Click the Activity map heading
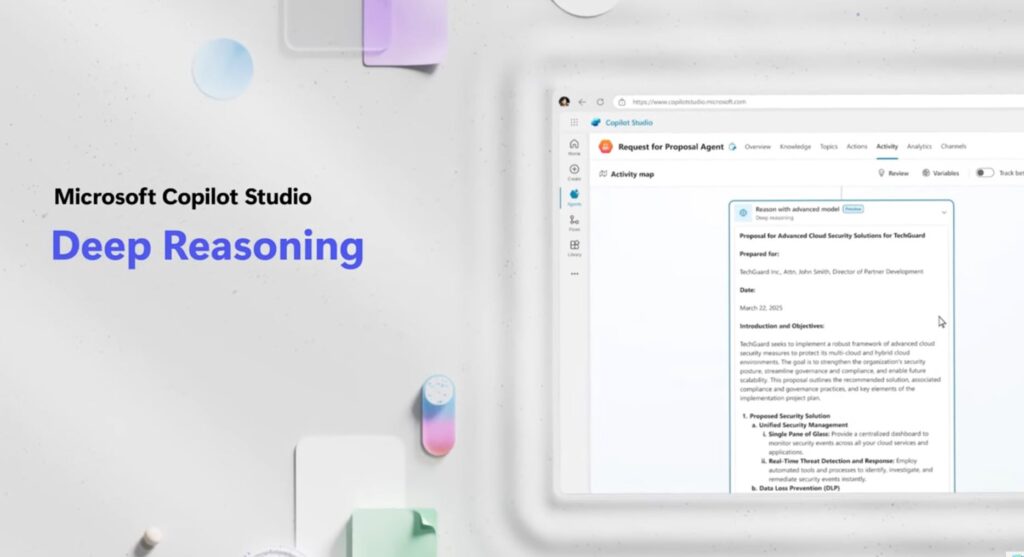Screen dimensions: 1024x557 coord(632,174)
